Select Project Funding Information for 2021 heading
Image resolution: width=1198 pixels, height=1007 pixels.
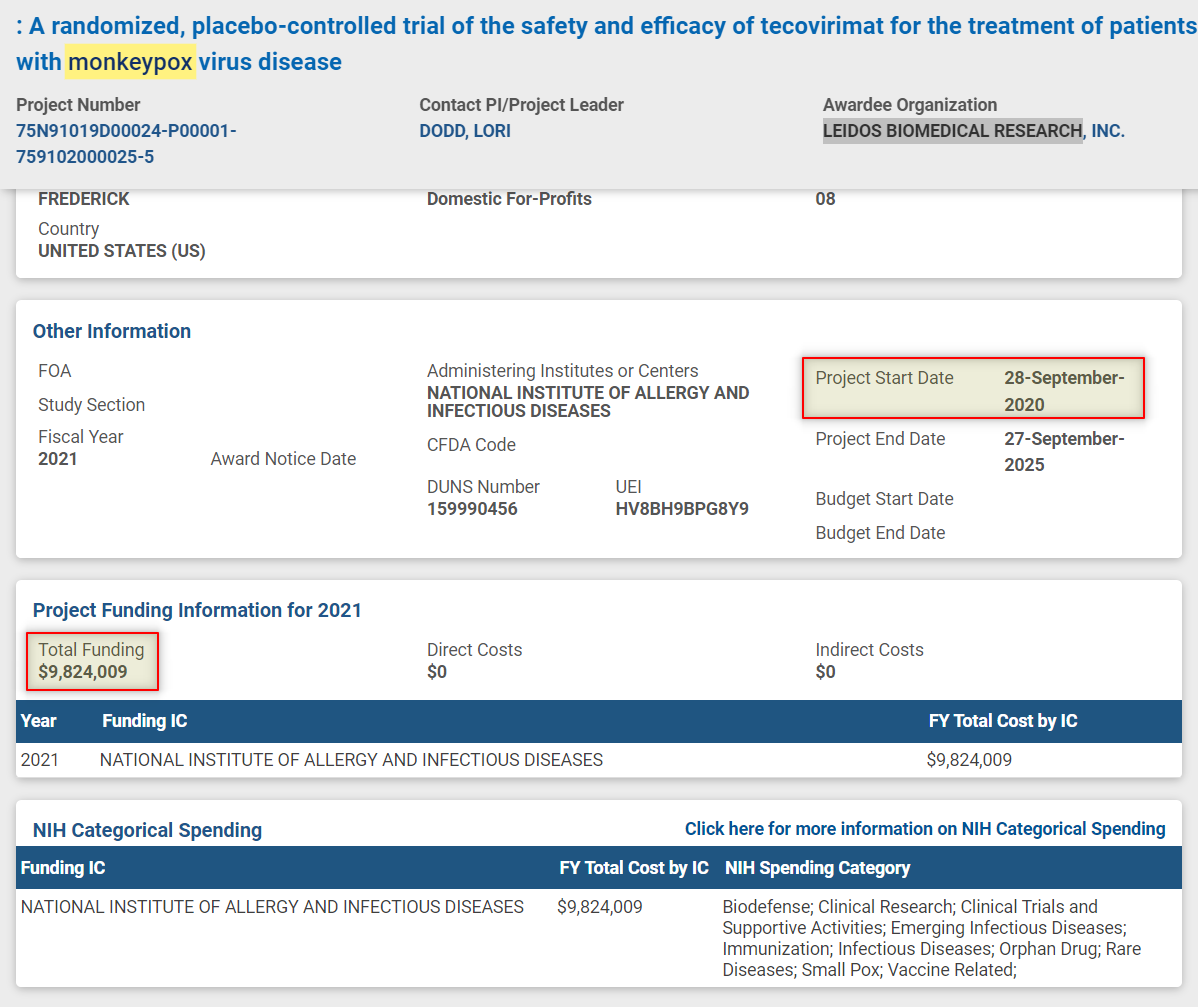197,610
